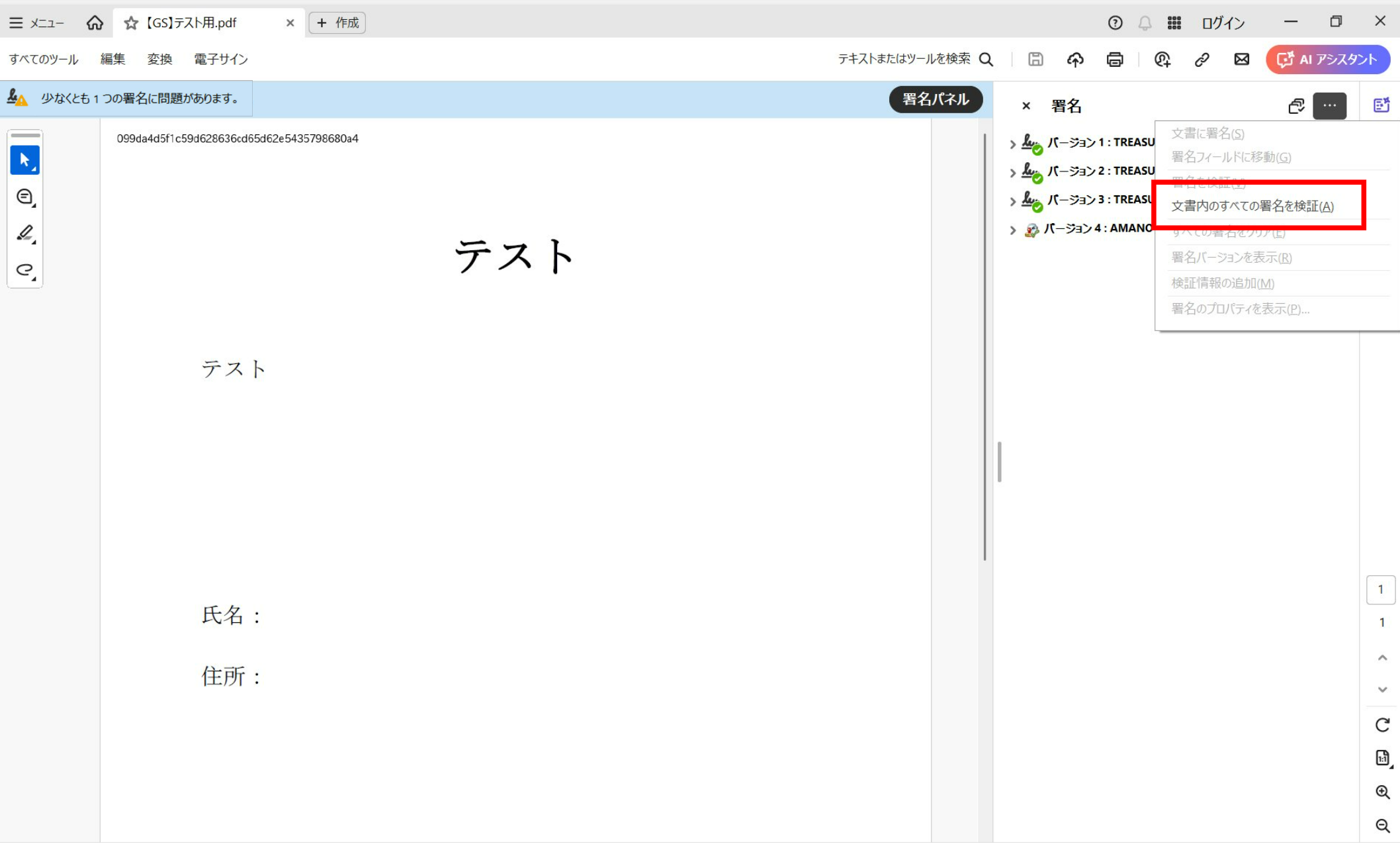The width and height of the screenshot is (1400, 844).
Task: Select the lasso freehand tool
Action: pos(24,270)
